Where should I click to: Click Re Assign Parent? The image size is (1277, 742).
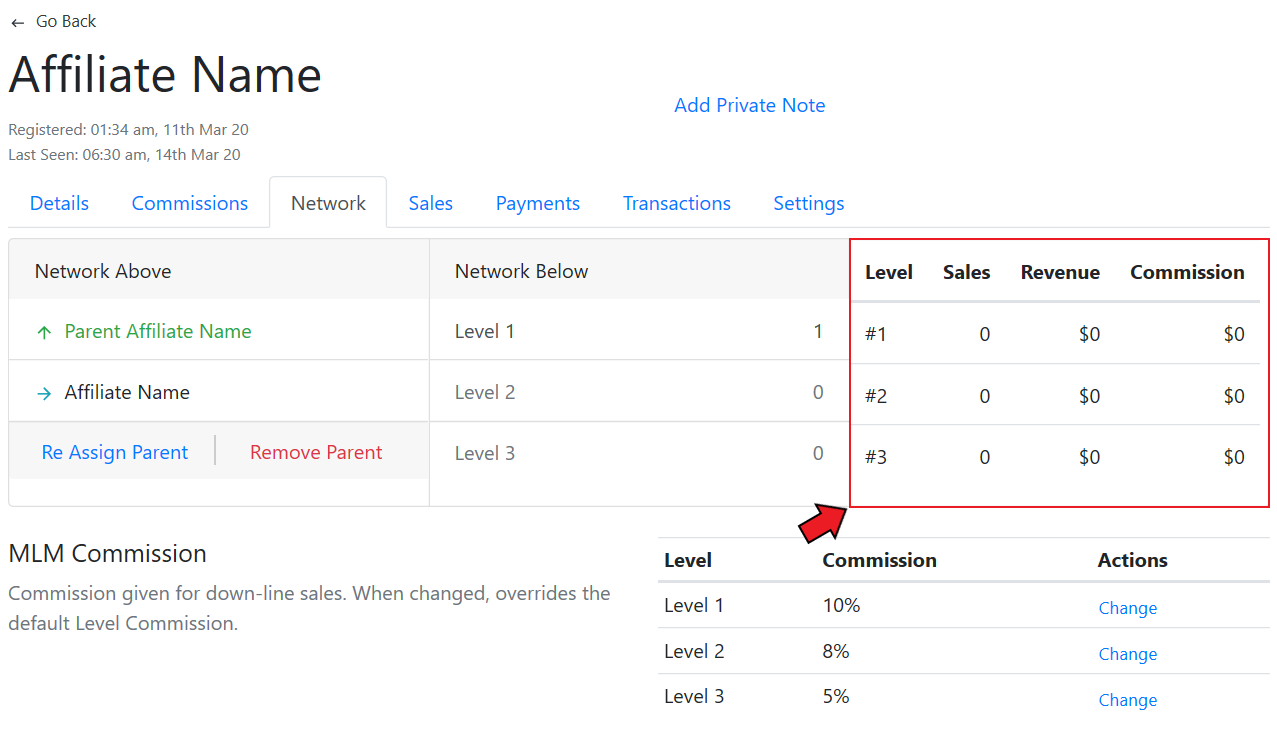(x=115, y=452)
